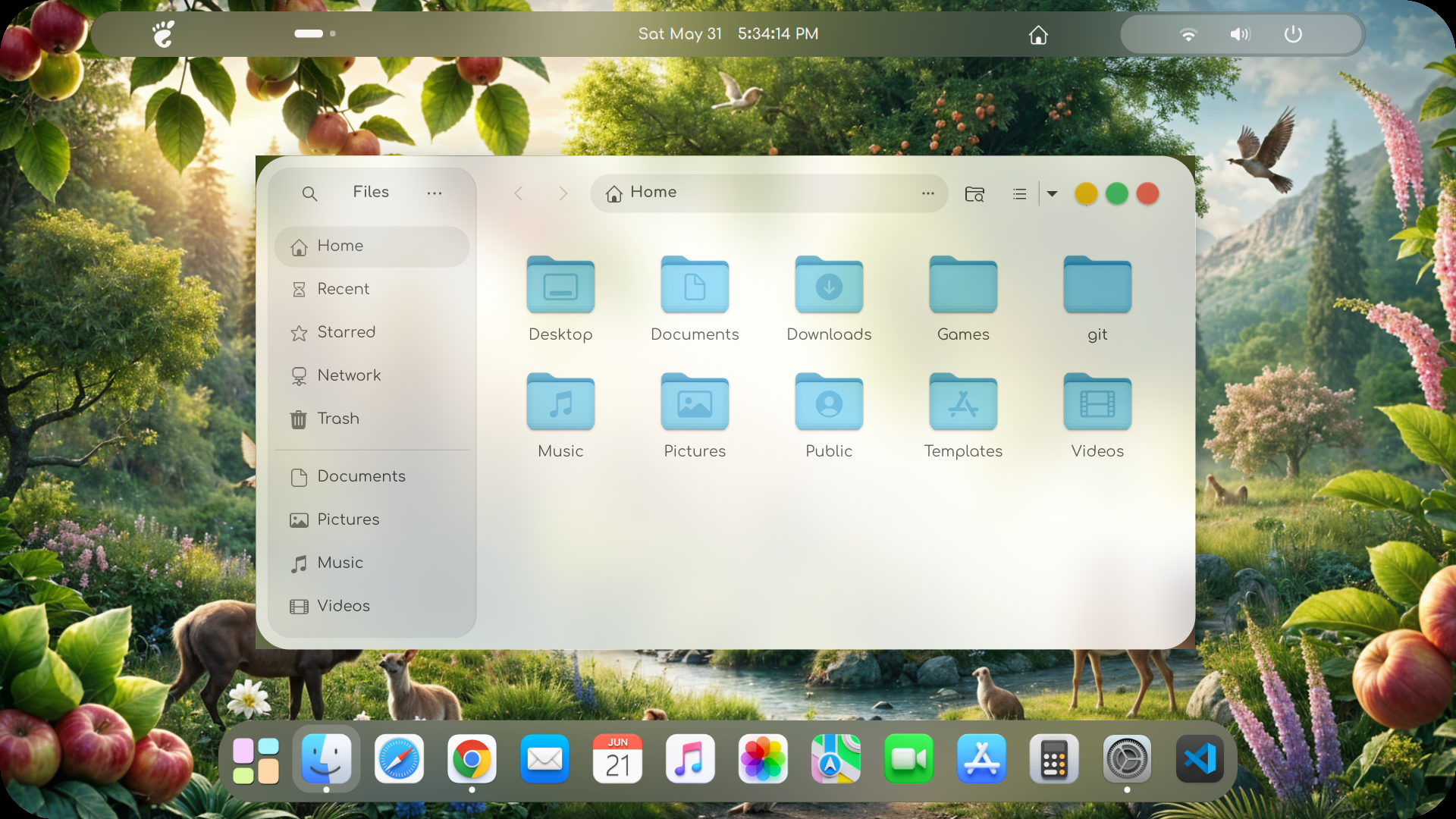This screenshot has height=819, width=1456.
Task: Select the Downloads folder icon
Action: pos(829,284)
